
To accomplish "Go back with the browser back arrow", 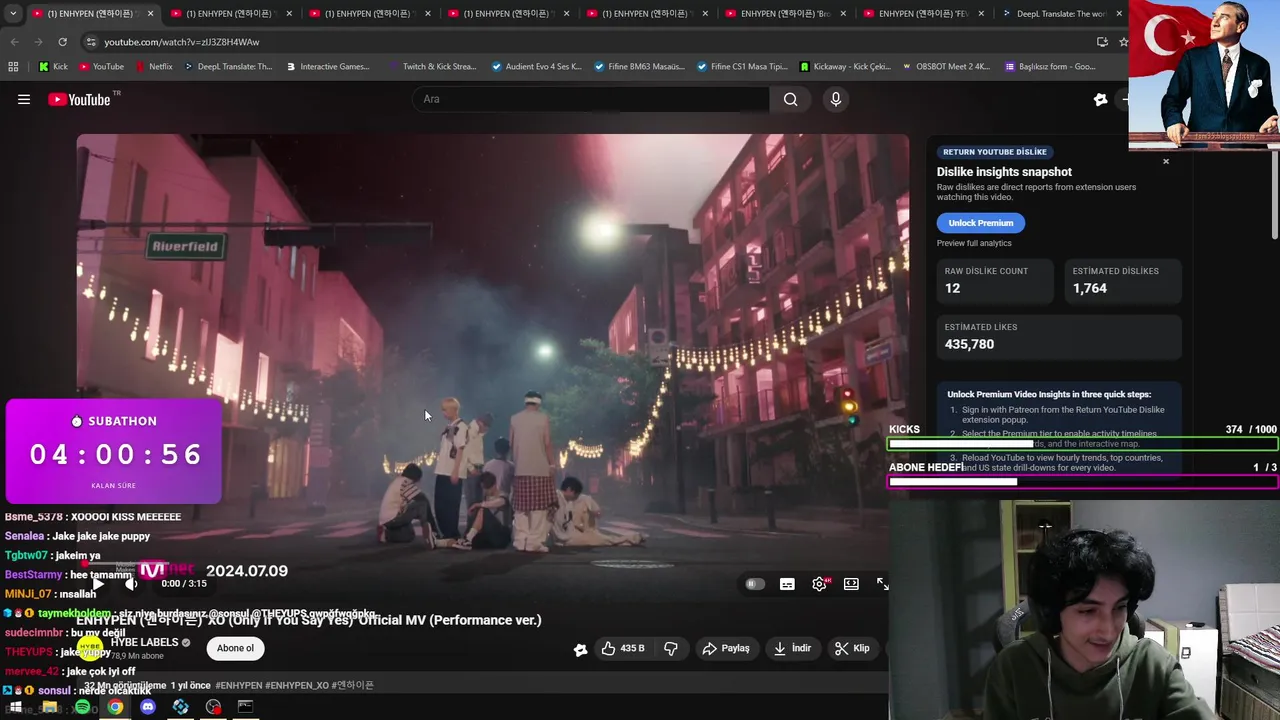I will click(14, 42).
